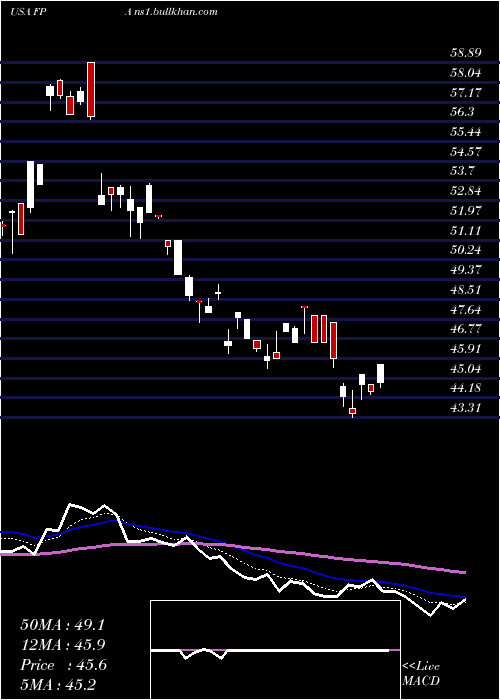Click the 48.51 price level label
The width and height of the screenshot is (500, 700).
pos(465,290)
